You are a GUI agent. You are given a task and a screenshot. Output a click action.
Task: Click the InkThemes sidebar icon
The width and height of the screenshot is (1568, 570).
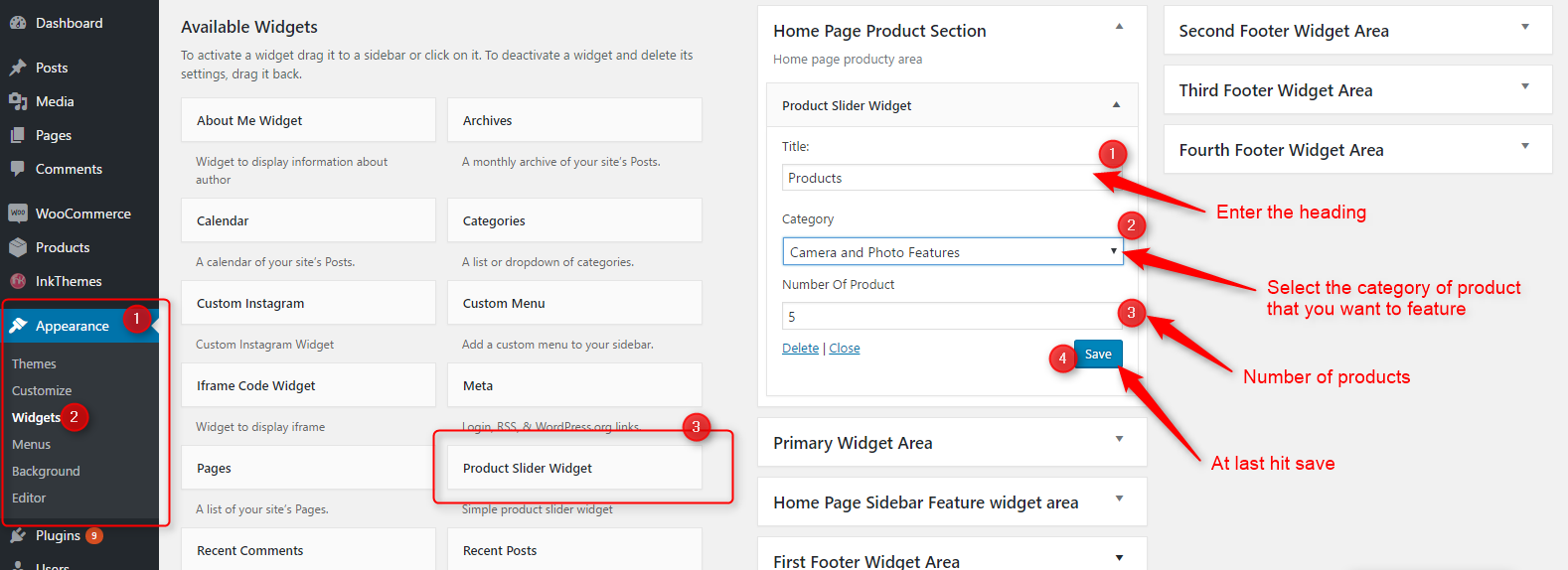[x=17, y=281]
